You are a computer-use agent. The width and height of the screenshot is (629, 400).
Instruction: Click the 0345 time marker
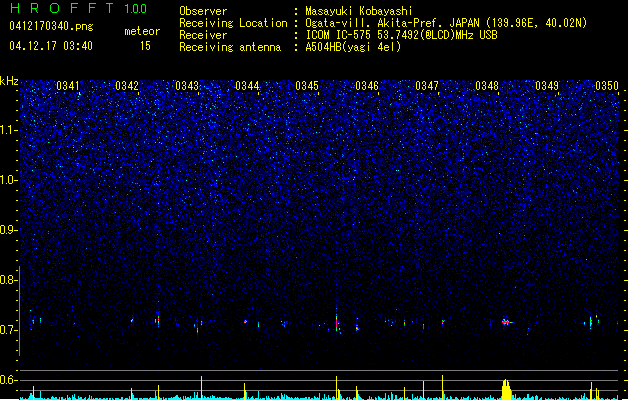(x=307, y=86)
